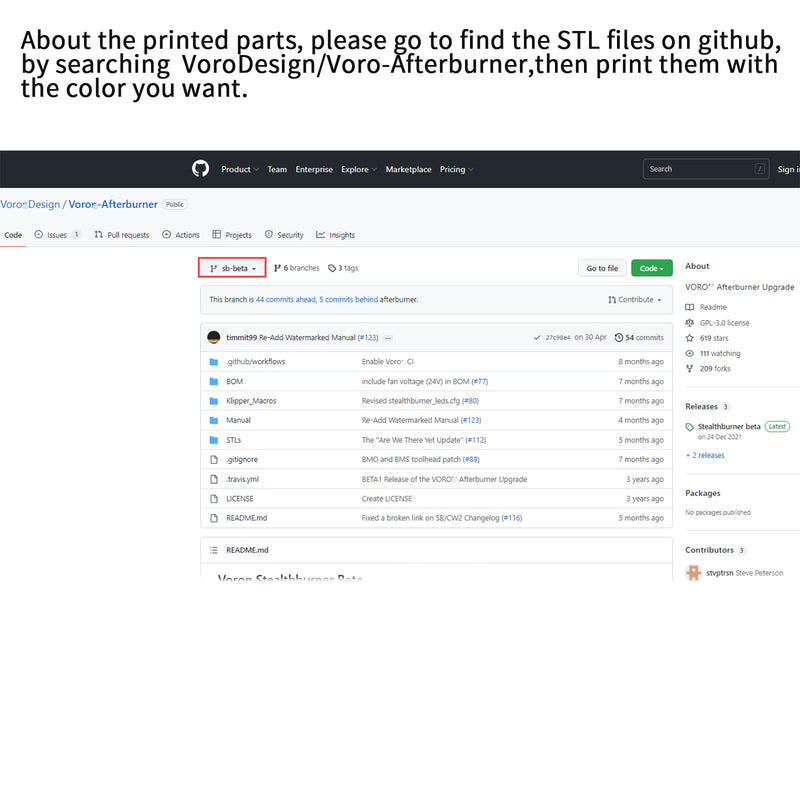Click the Sign in link

tap(788, 169)
